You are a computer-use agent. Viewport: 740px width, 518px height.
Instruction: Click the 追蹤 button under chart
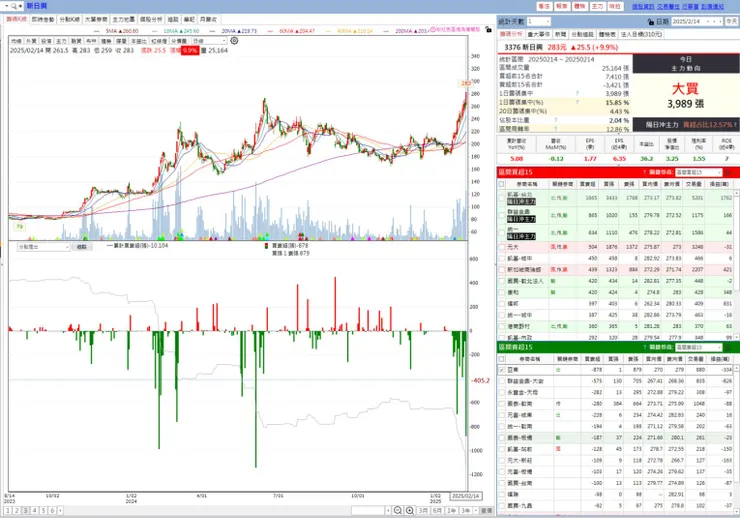[82, 247]
